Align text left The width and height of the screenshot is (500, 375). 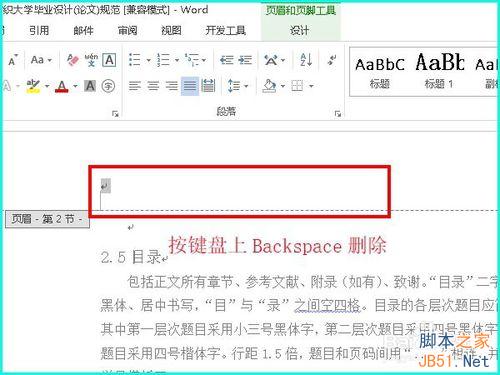[x=135, y=86]
